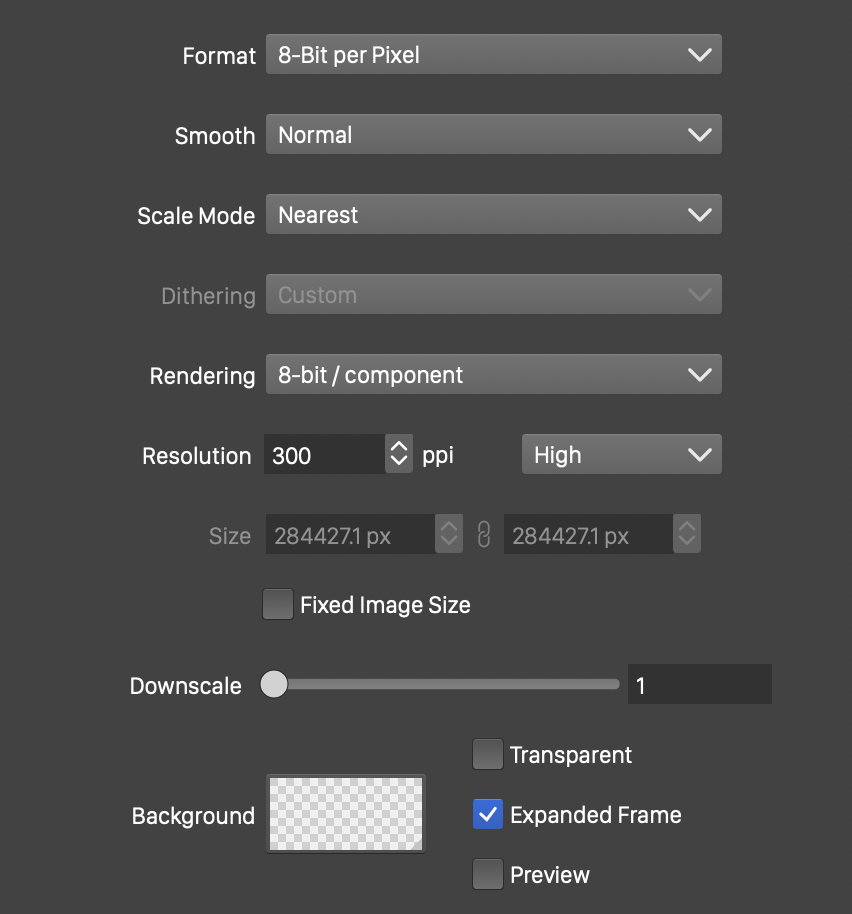Click the Dithering Custom dropdown
The image size is (852, 914).
(493, 295)
